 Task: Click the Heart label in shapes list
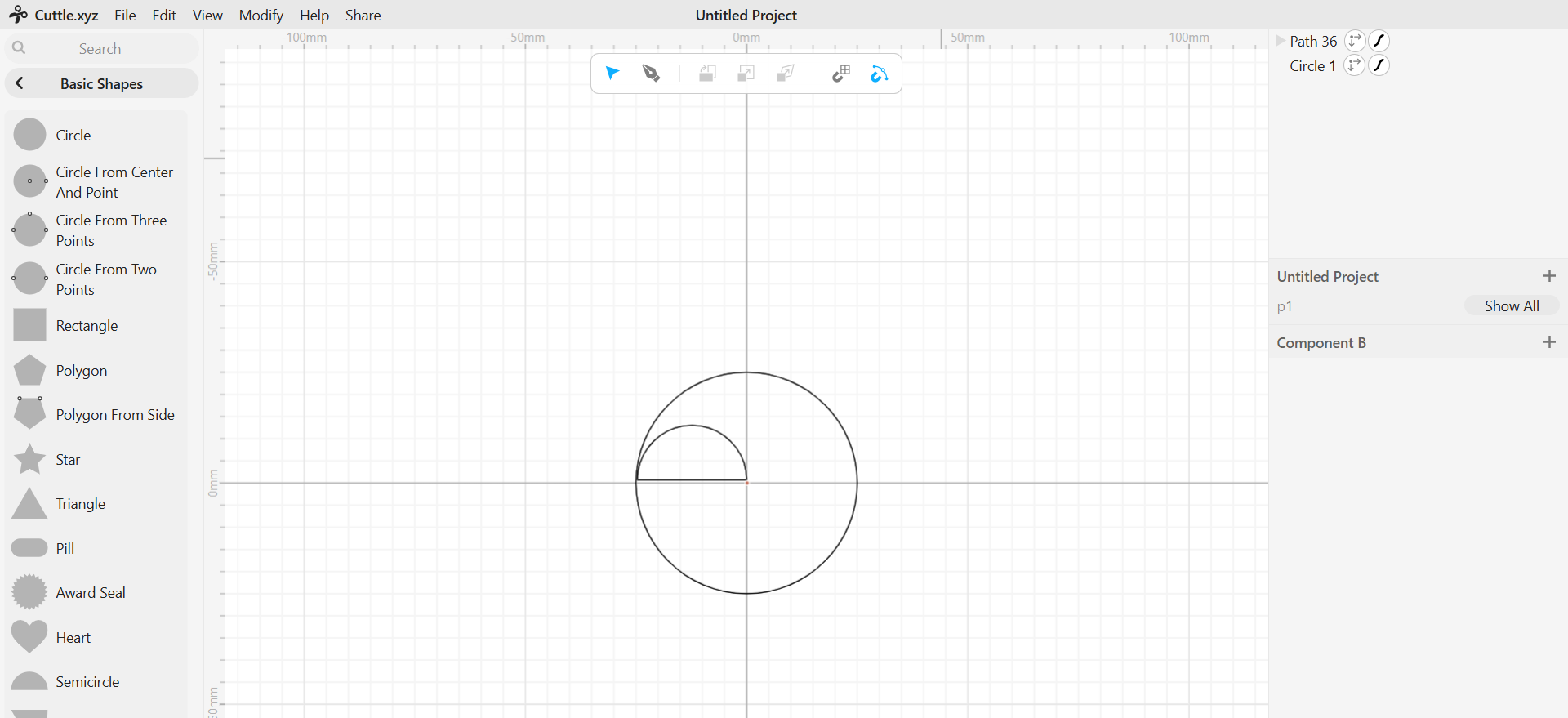click(73, 638)
